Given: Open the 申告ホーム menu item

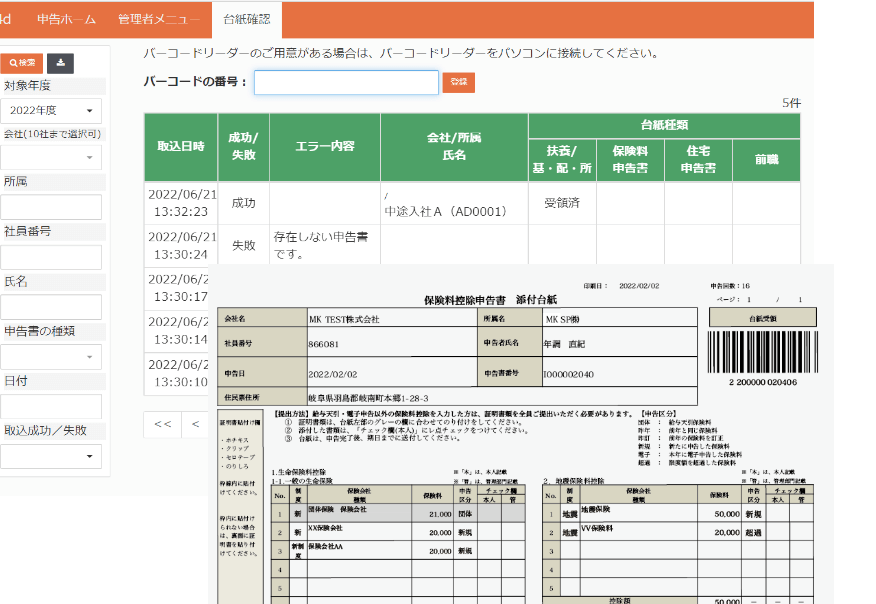Looking at the screenshot, I should [66, 20].
